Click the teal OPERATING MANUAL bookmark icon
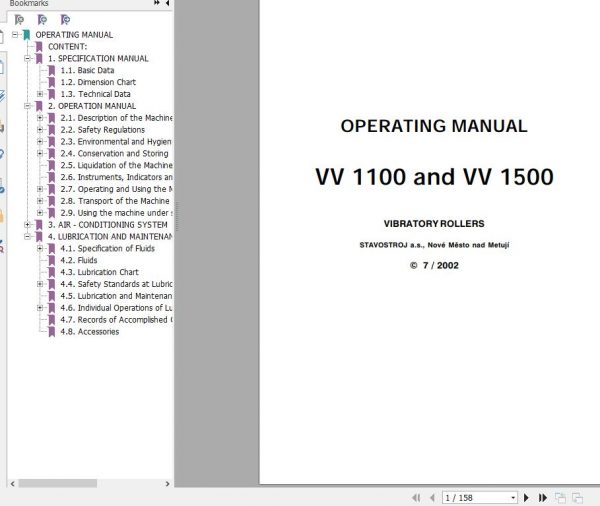Screen dimensions: 600x506 click(x=26, y=35)
